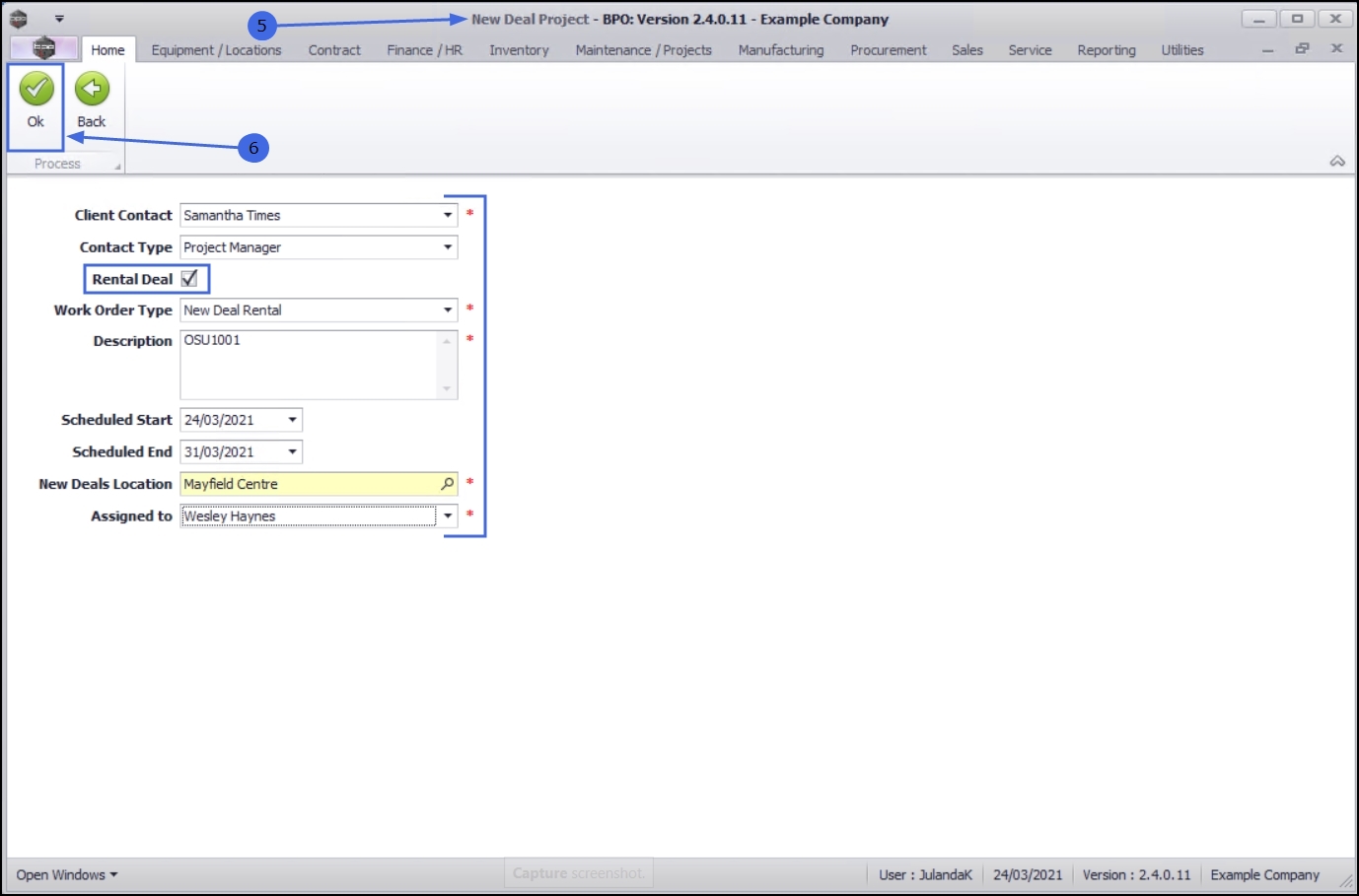1359x896 pixels.
Task: Expand the Client Contact dropdown
Action: pyautogui.click(x=448, y=215)
